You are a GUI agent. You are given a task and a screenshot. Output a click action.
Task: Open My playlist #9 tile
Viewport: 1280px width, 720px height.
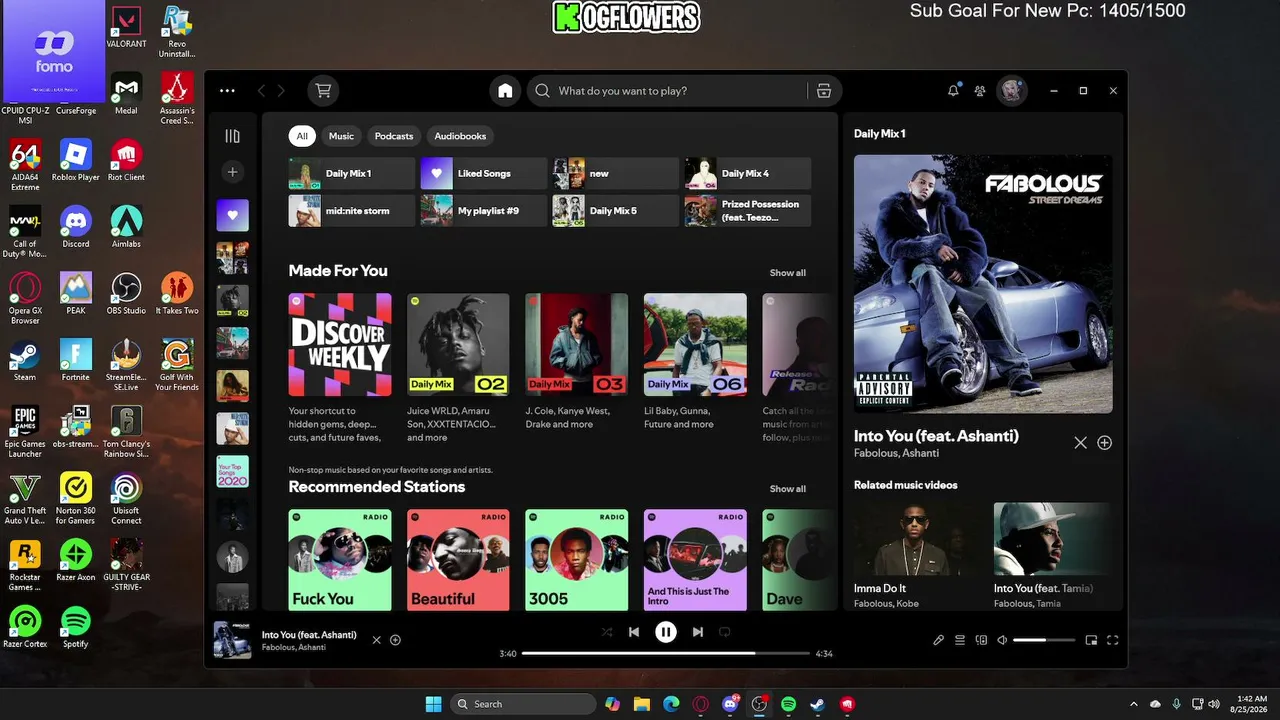[484, 211]
